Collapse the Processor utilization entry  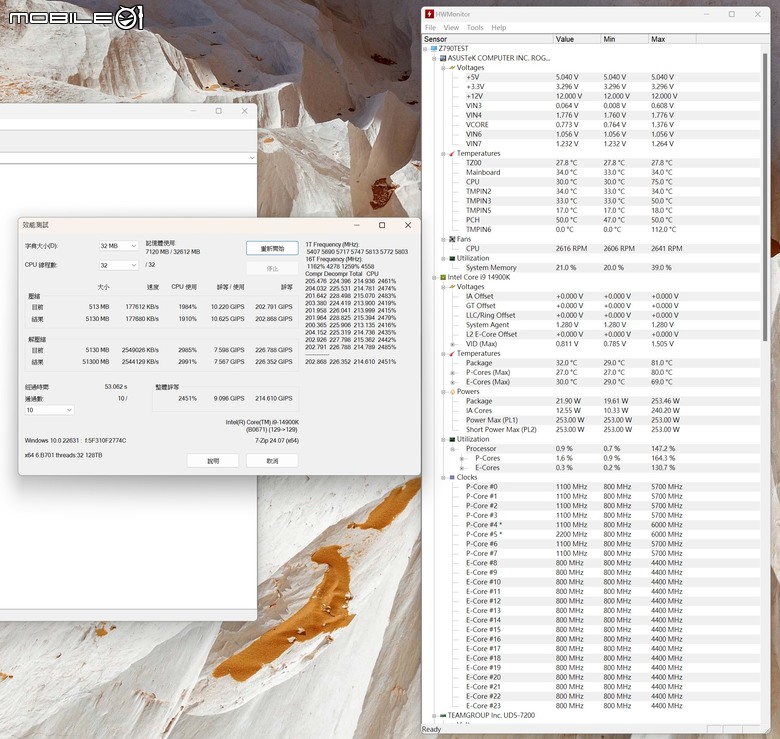pyautogui.click(x=453, y=449)
